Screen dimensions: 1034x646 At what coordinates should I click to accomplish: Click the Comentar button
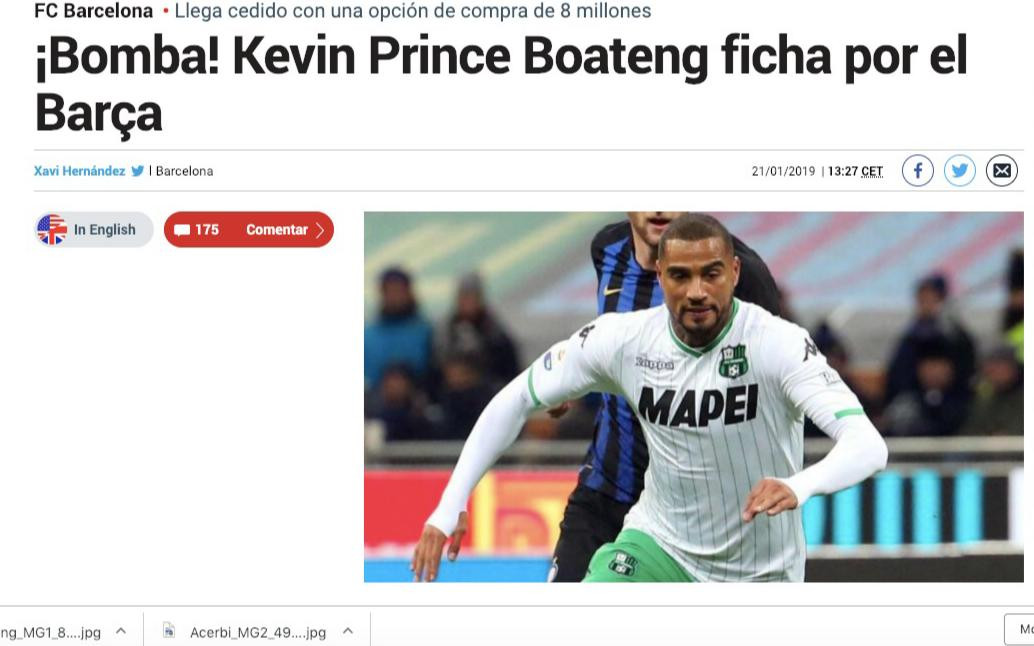pos(277,229)
